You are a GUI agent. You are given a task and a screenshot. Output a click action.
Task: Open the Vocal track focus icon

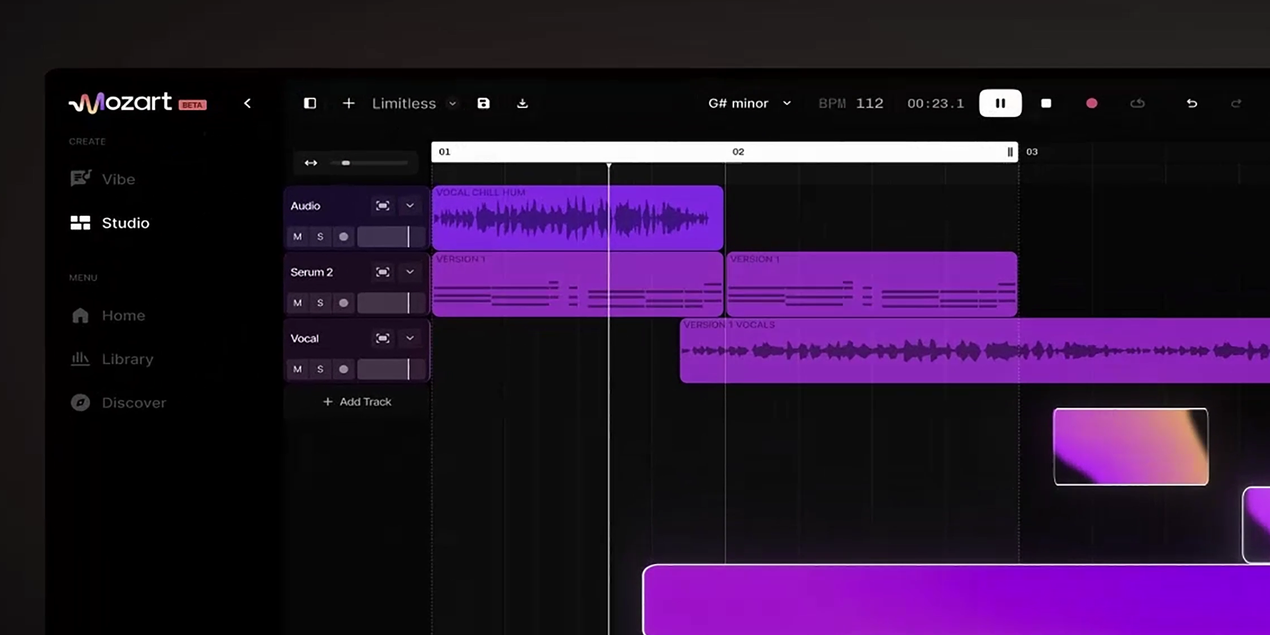click(x=382, y=338)
